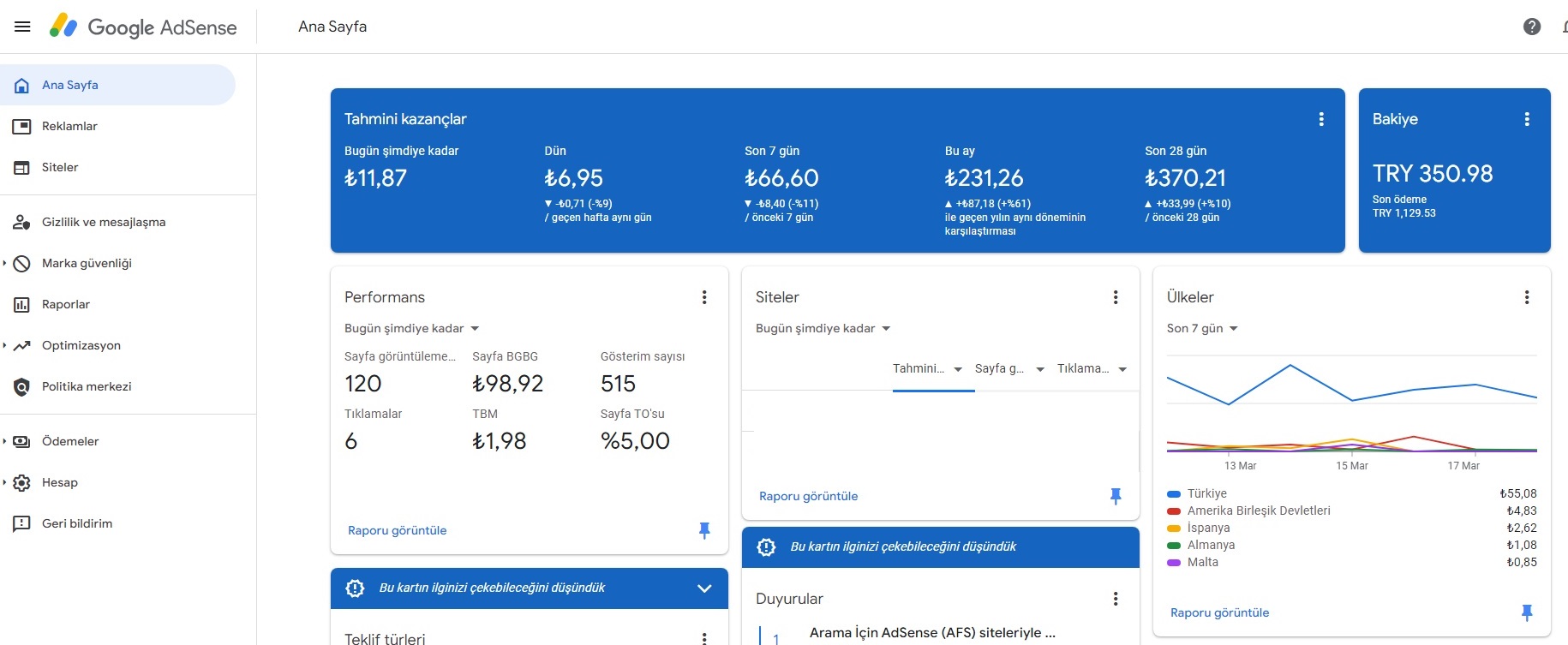Pin the Performans card
This screenshot has width=1568, height=645.
[x=704, y=530]
